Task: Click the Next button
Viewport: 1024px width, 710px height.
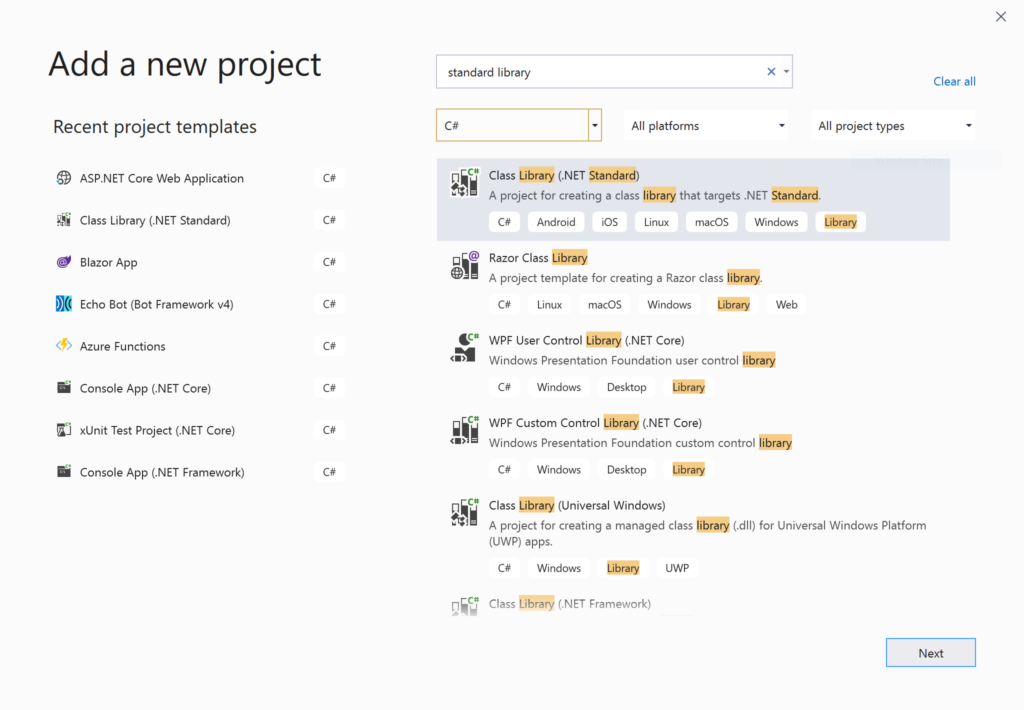Action: click(931, 653)
